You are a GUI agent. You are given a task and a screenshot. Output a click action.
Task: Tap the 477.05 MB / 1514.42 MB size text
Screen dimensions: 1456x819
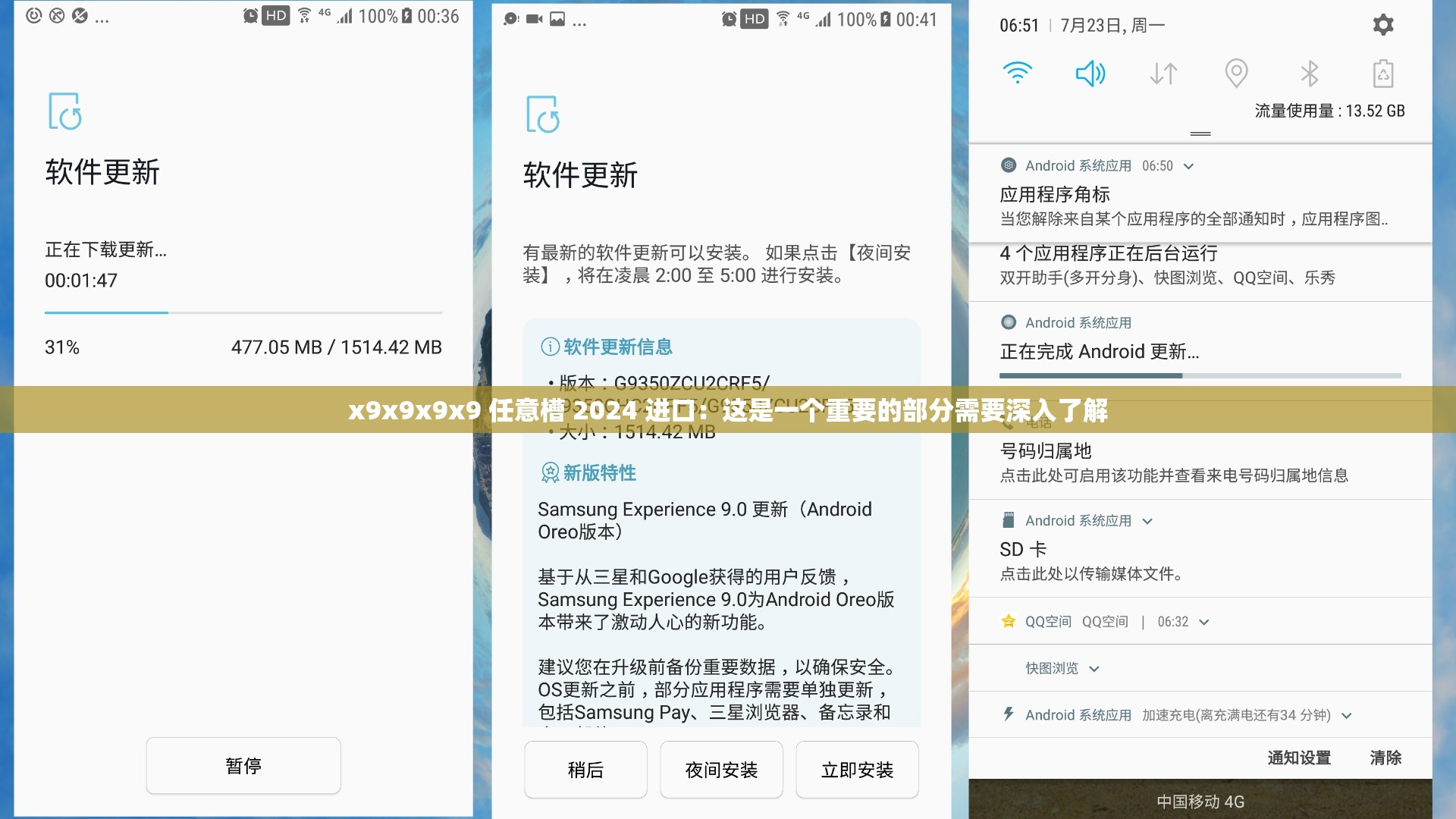(337, 347)
